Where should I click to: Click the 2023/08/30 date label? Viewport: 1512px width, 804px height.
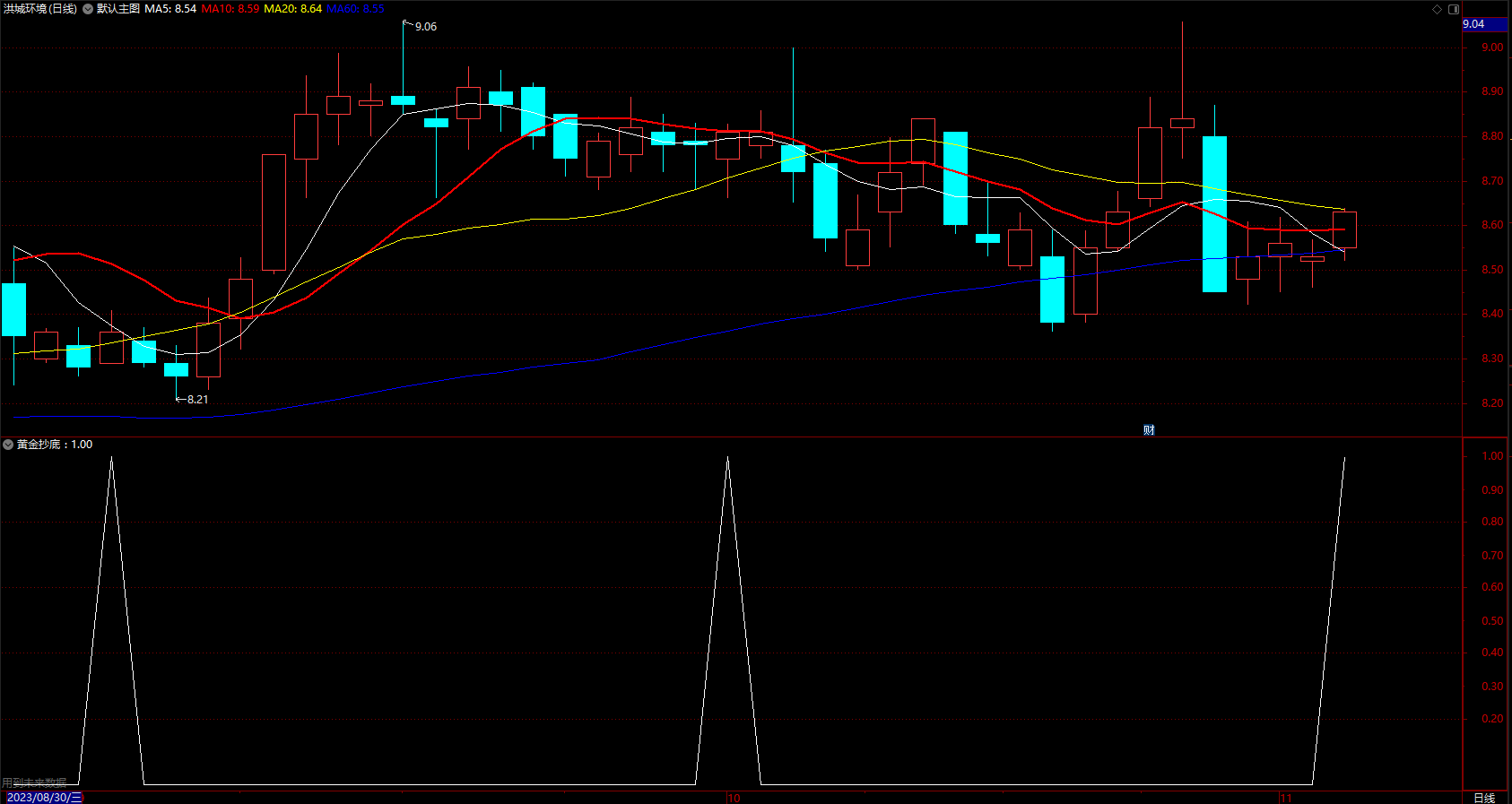[44, 798]
